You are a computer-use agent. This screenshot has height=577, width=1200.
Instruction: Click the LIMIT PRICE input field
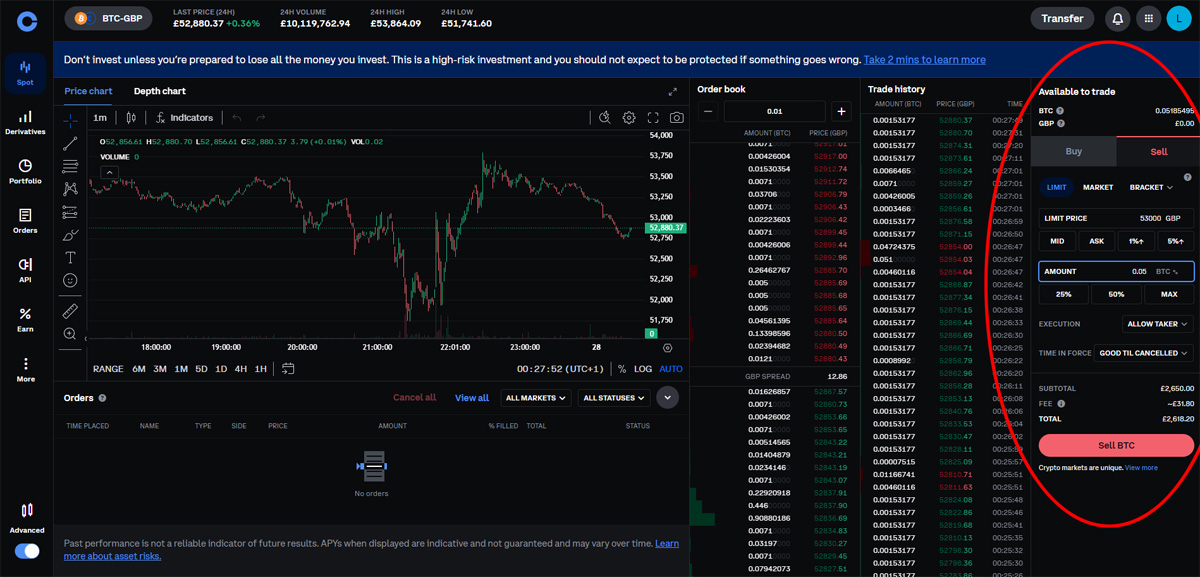pos(1116,217)
